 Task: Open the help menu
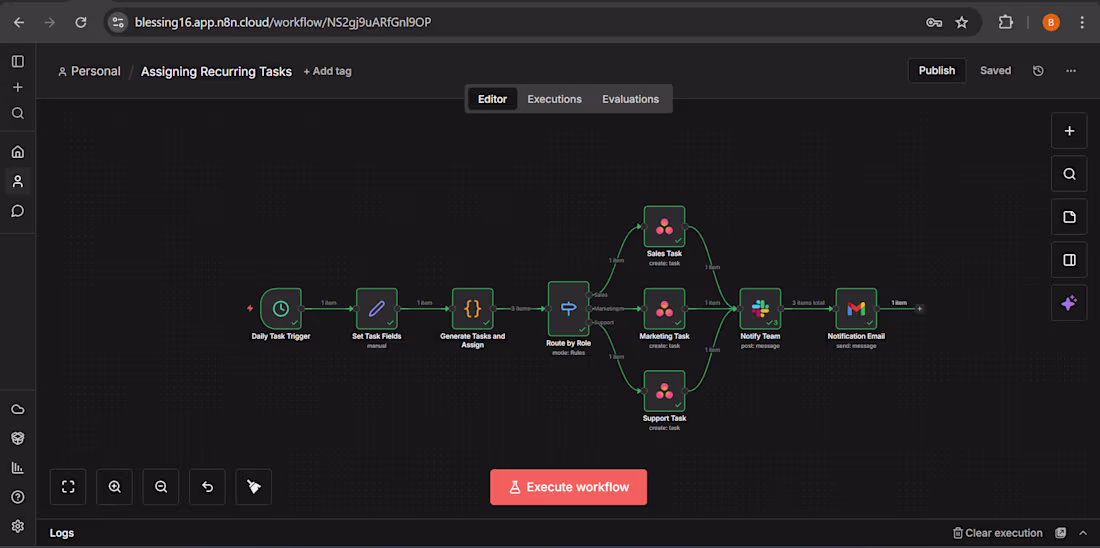[18, 497]
